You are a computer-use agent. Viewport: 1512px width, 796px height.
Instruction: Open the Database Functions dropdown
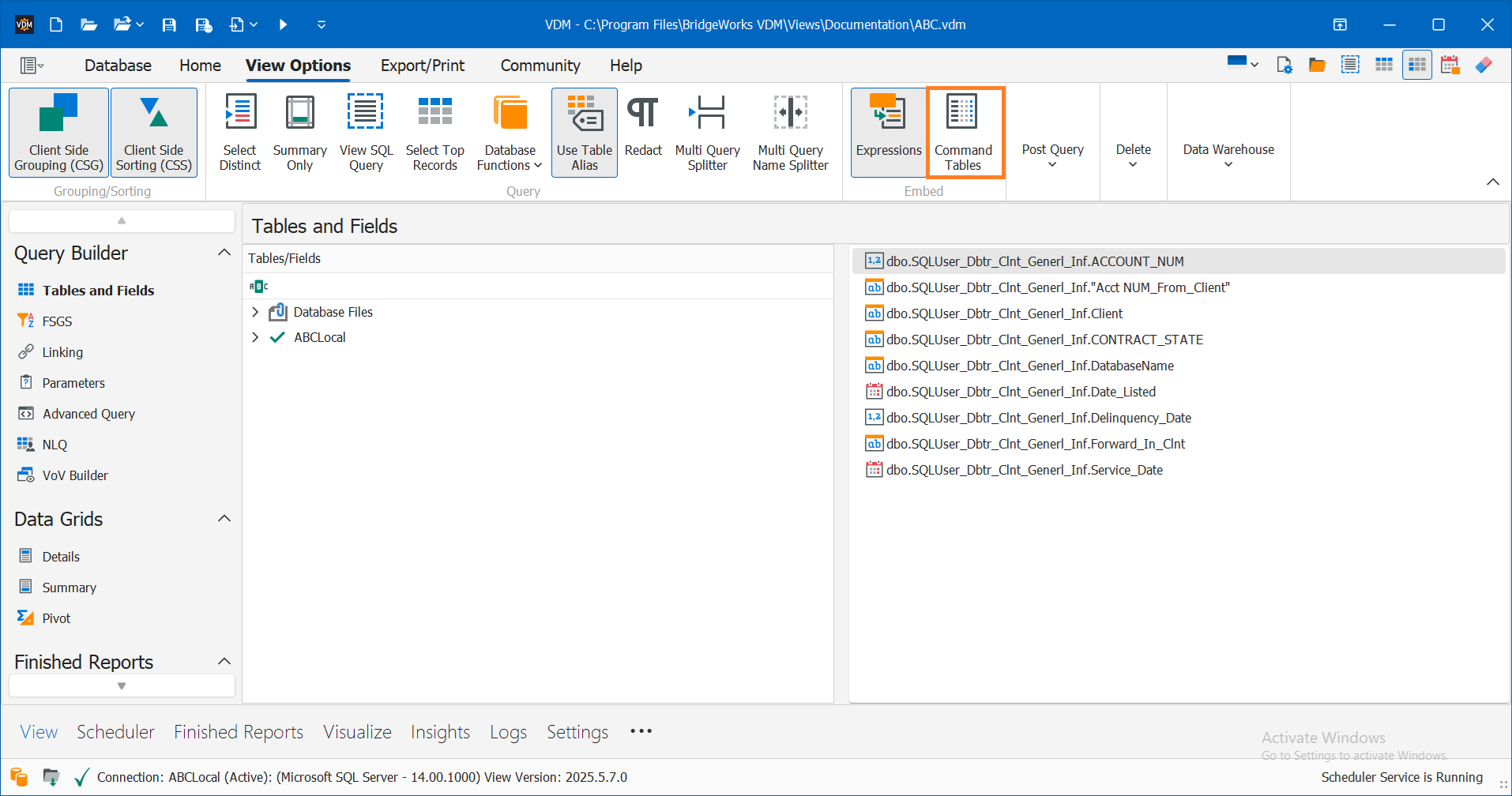[509, 132]
